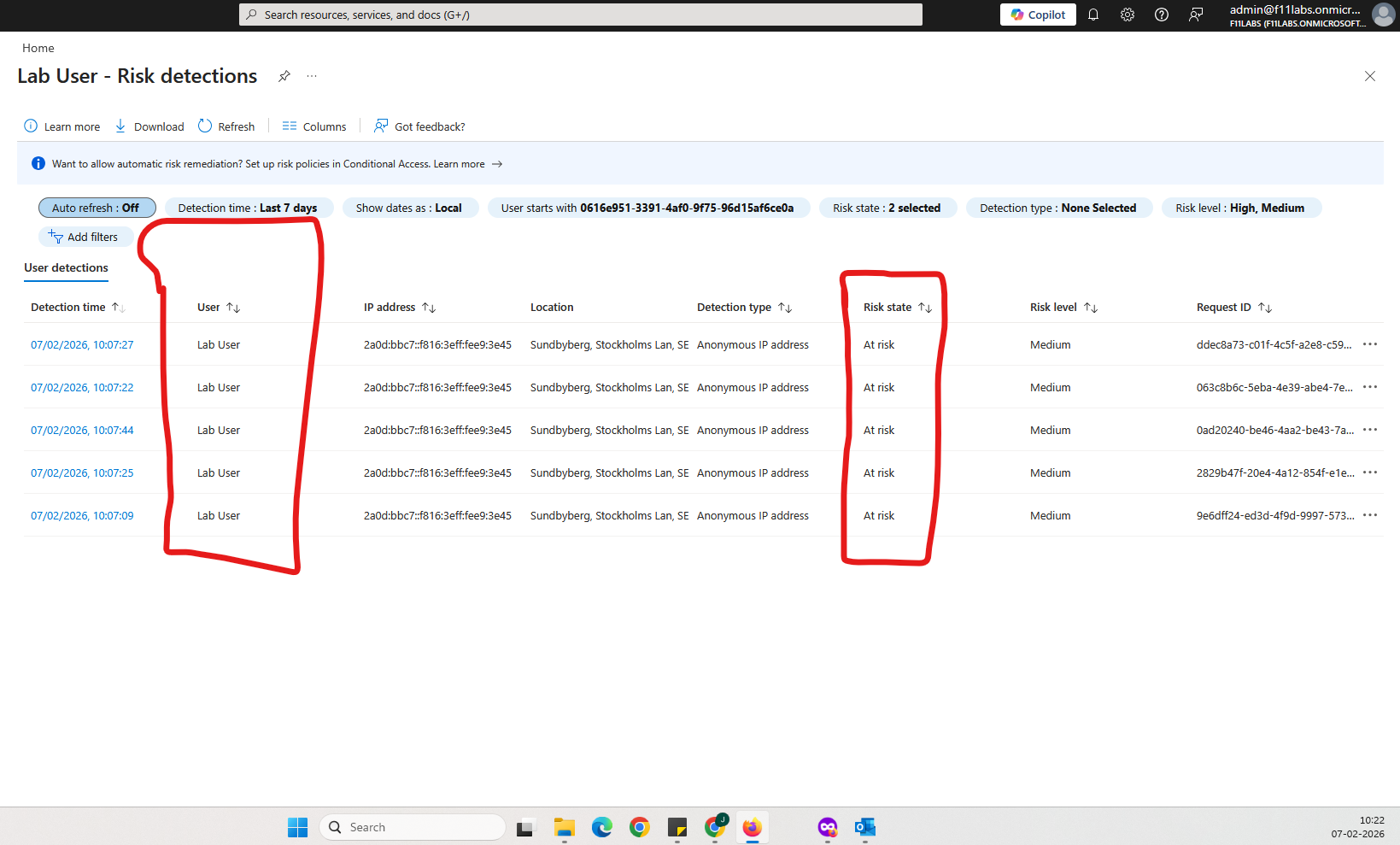Open the help question mark icon
1400x845 pixels.
[x=1161, y=15]
